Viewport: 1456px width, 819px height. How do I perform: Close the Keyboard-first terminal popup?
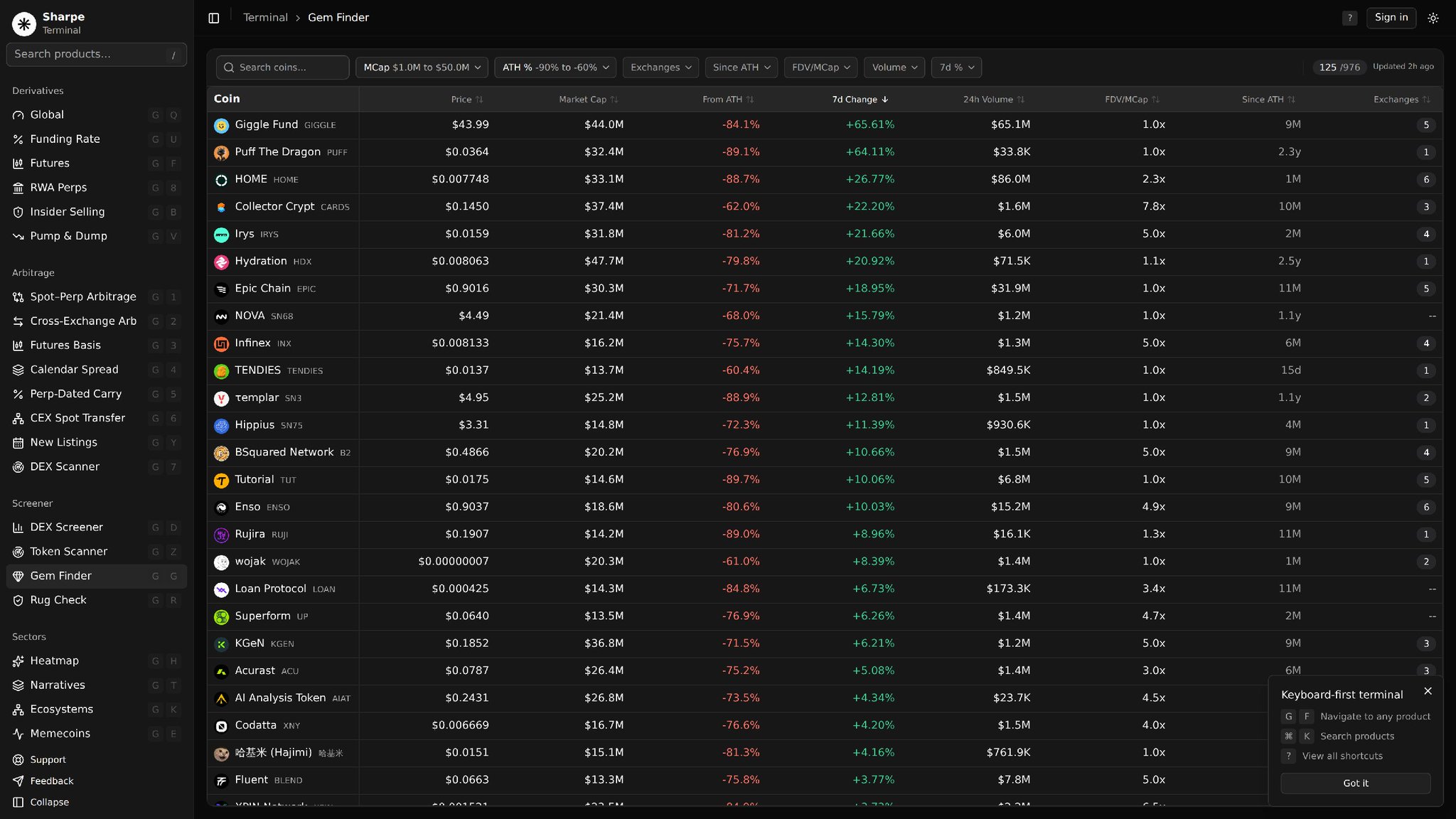(x=1428, y=691)
